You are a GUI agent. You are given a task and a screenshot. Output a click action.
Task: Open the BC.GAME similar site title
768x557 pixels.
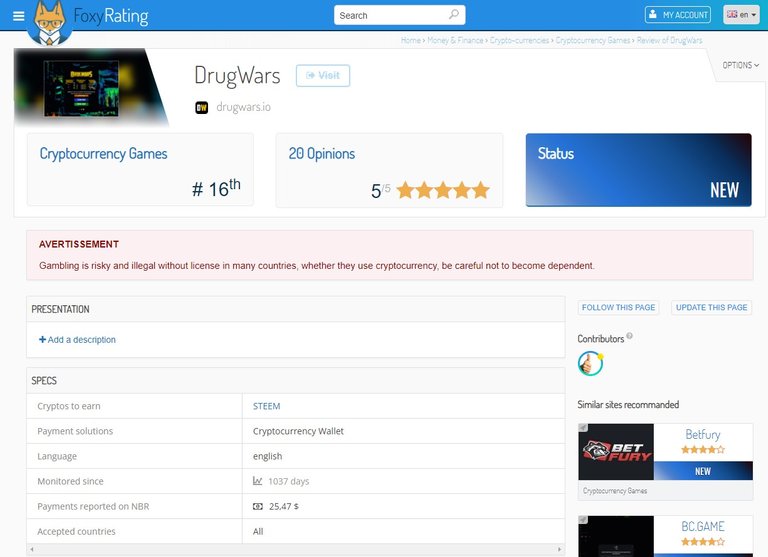[x=703, y=527]
